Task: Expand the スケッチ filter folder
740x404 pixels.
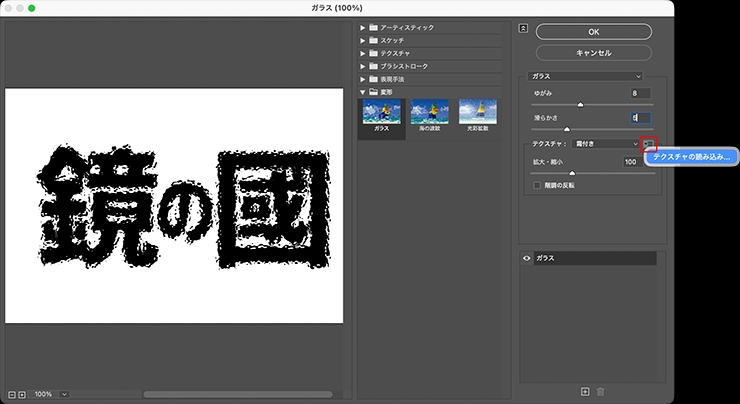Action: [364, 40]
